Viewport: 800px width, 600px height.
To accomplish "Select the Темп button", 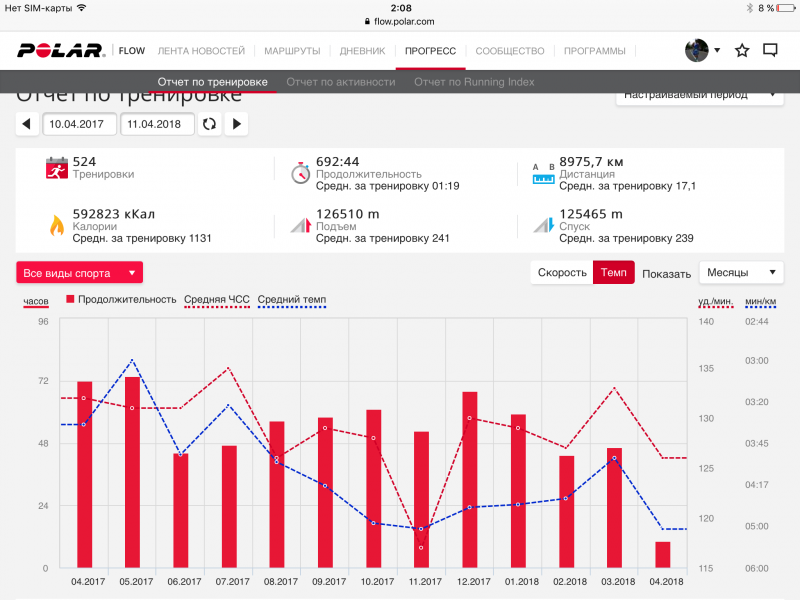I will click(x=613, y=273).
